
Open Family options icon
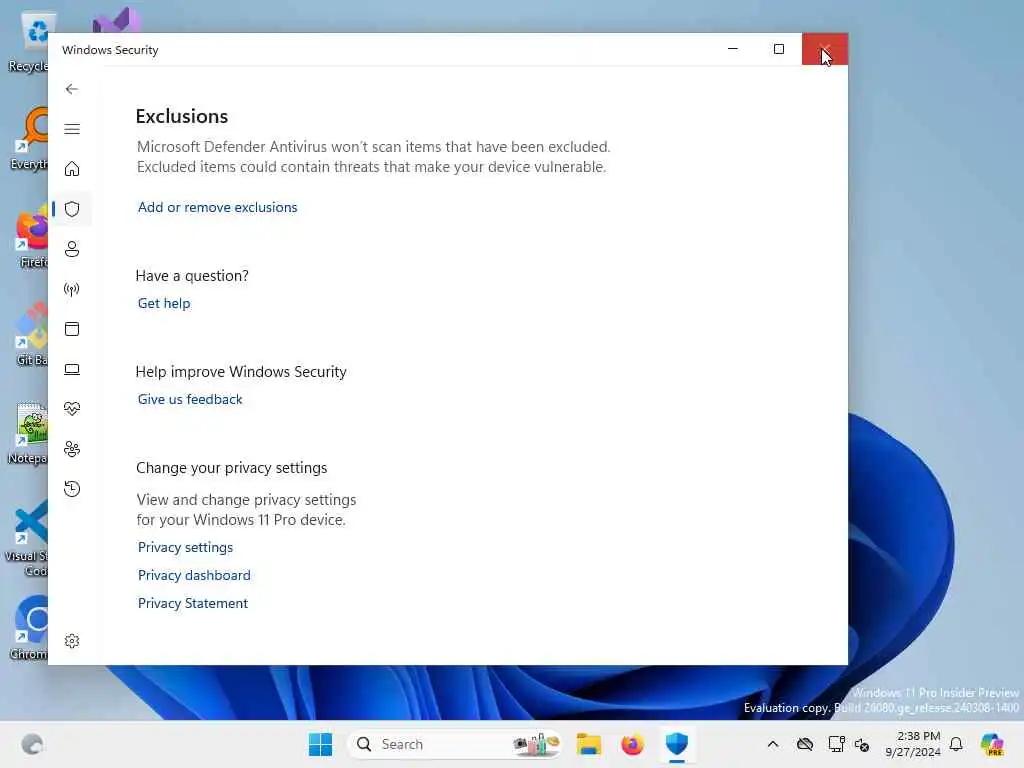72,449
